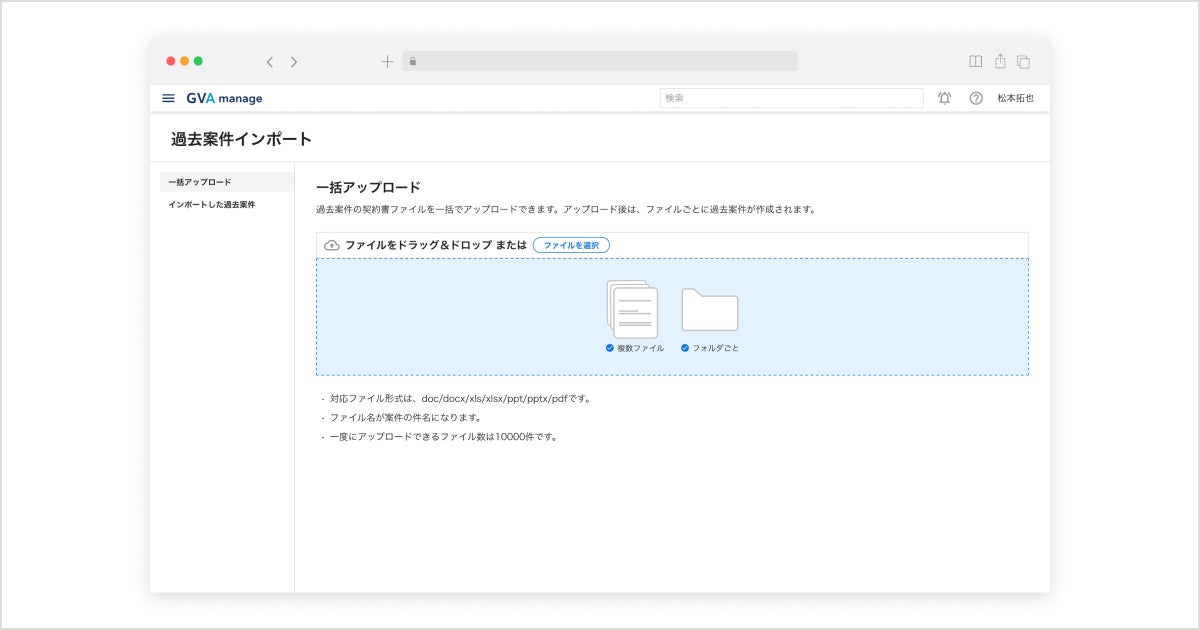Open a new tab with plus icon
This screenshot has width=1200, height=630.
tap(387, 61)
